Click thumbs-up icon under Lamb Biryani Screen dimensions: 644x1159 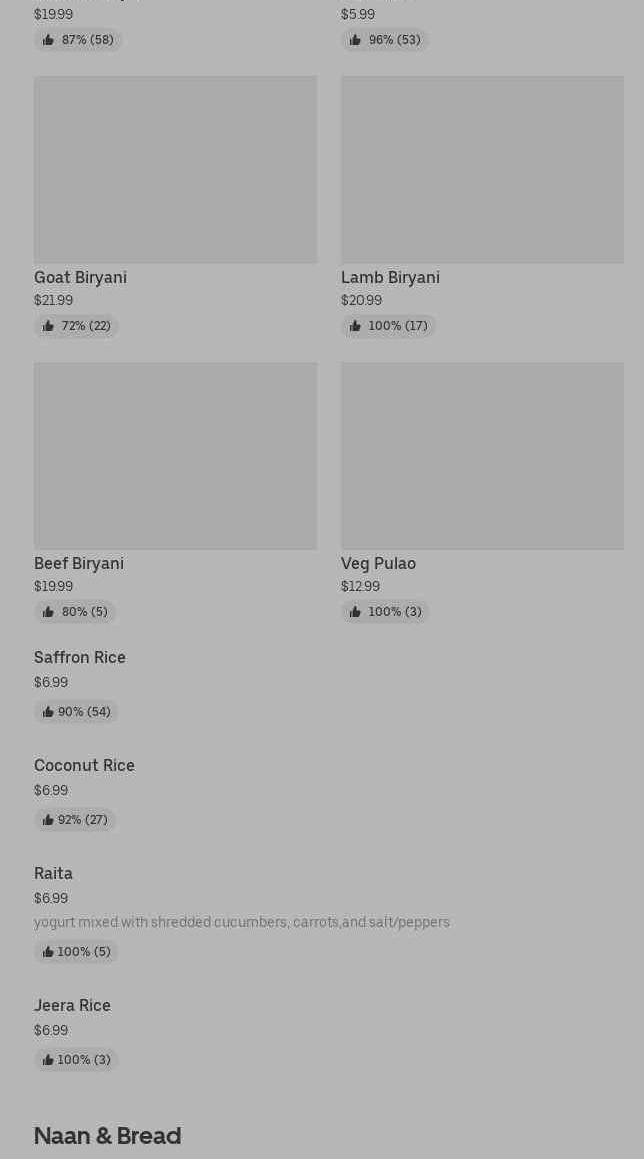(x=355, y=326)
